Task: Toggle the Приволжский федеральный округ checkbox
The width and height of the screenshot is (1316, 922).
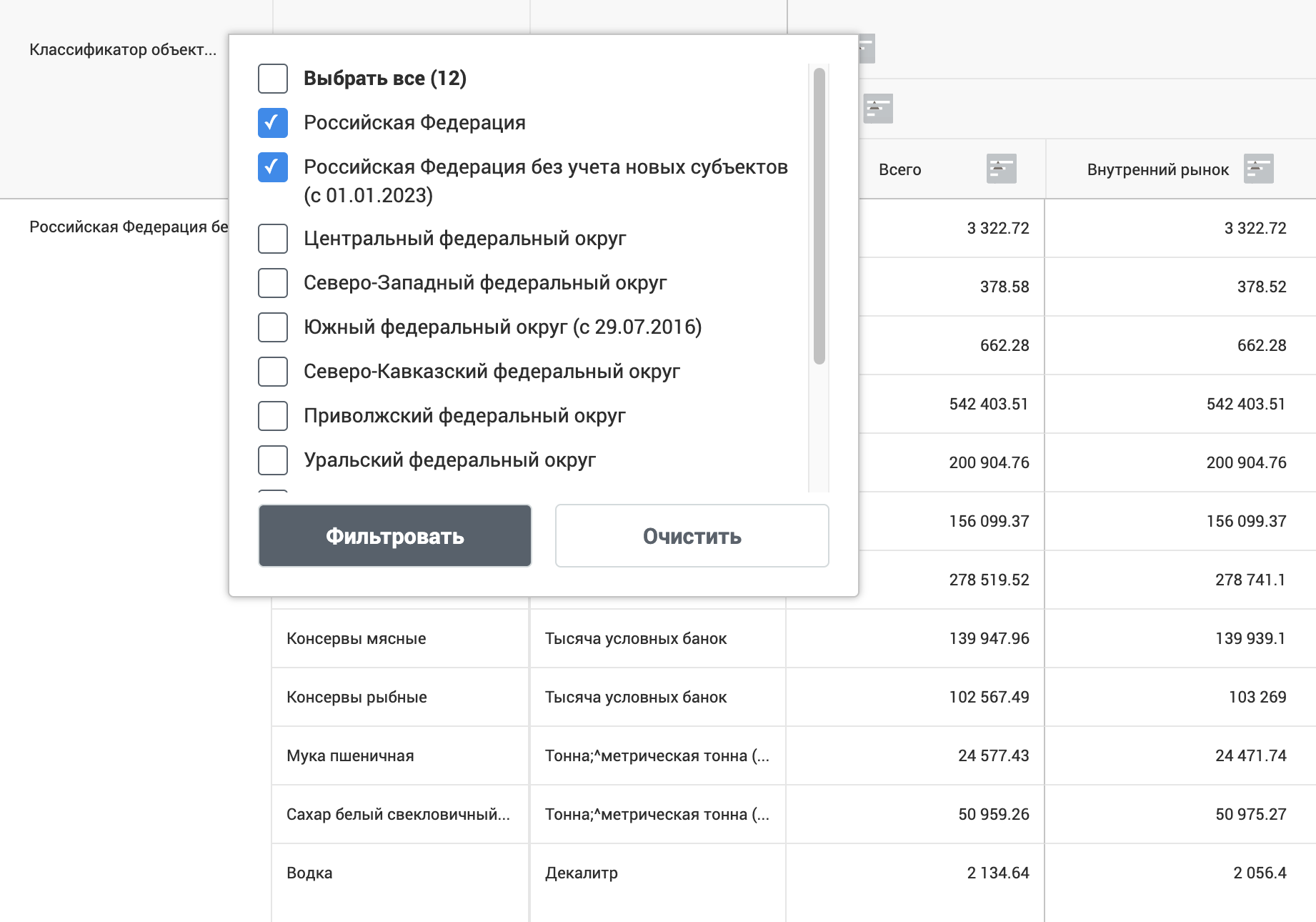Action: point(273,416)
